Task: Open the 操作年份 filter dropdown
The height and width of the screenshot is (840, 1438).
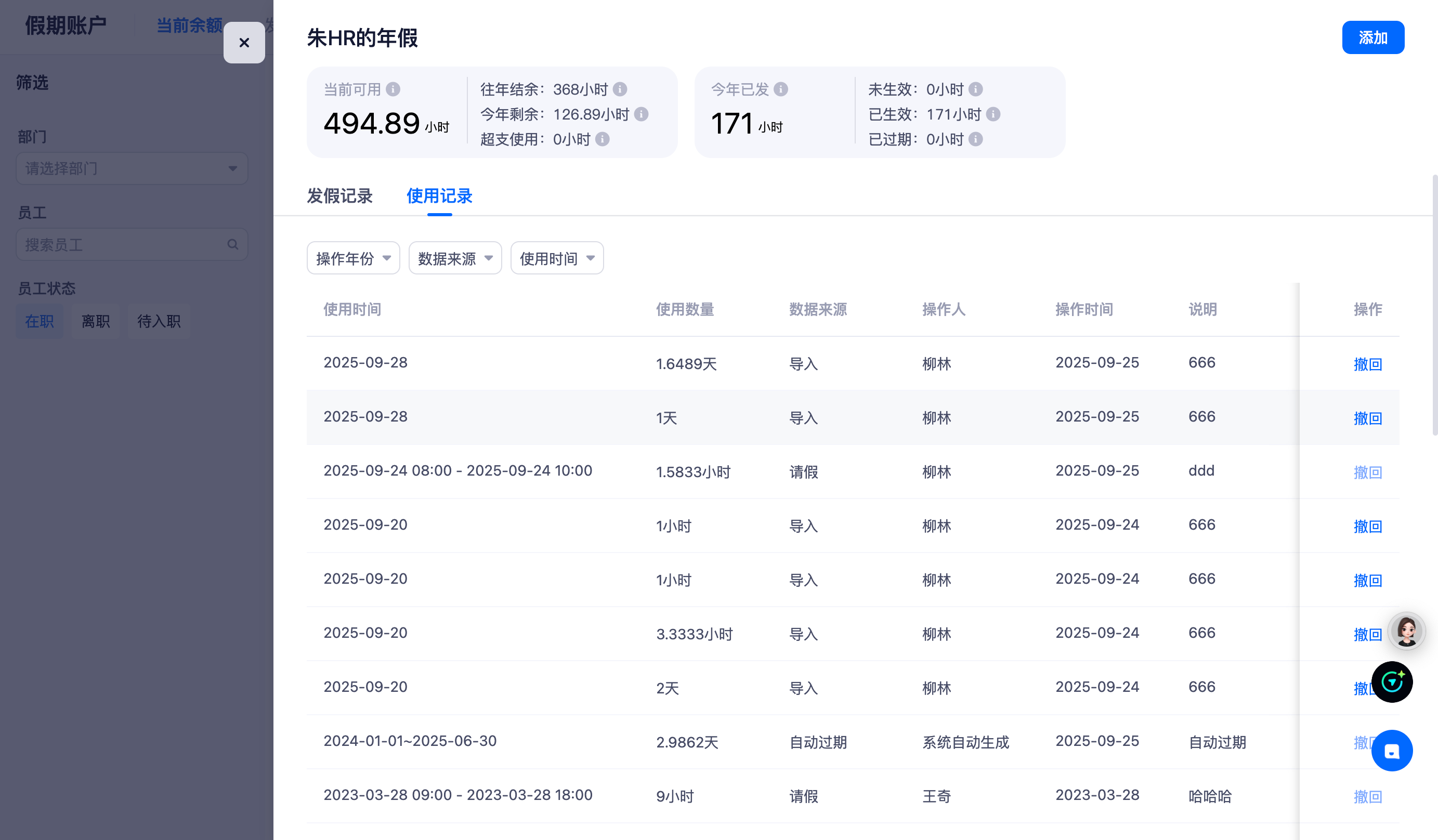Action: coord(353,258)
